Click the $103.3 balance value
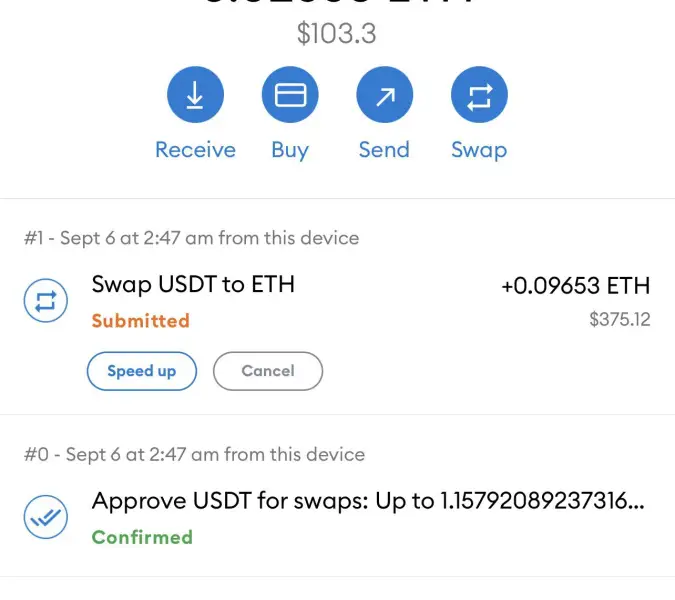 coord(337,34)
